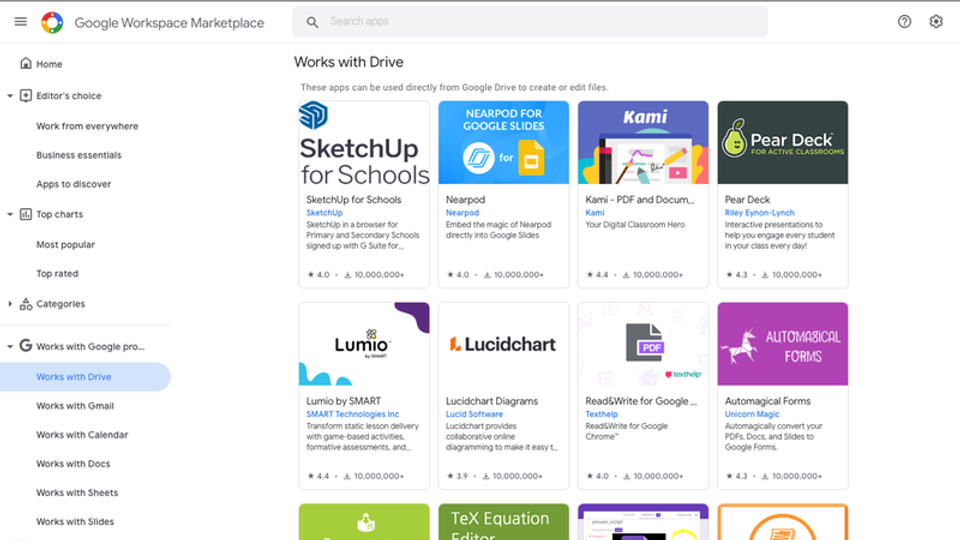Viewport: 960px width, 540px height.
Task: Open the Pear Deck app thumbnail
Action: [x=782, y=143]
